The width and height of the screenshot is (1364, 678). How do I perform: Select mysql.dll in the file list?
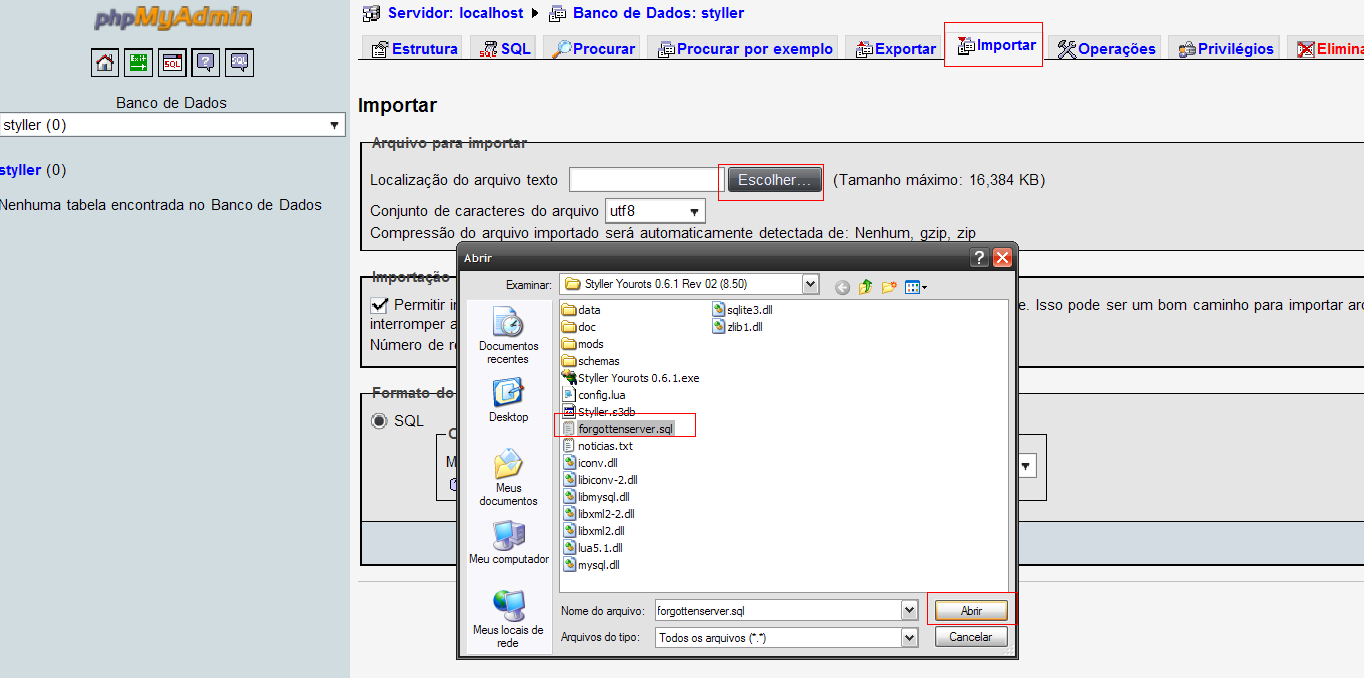pyautogui.click(x=591, y=565)
